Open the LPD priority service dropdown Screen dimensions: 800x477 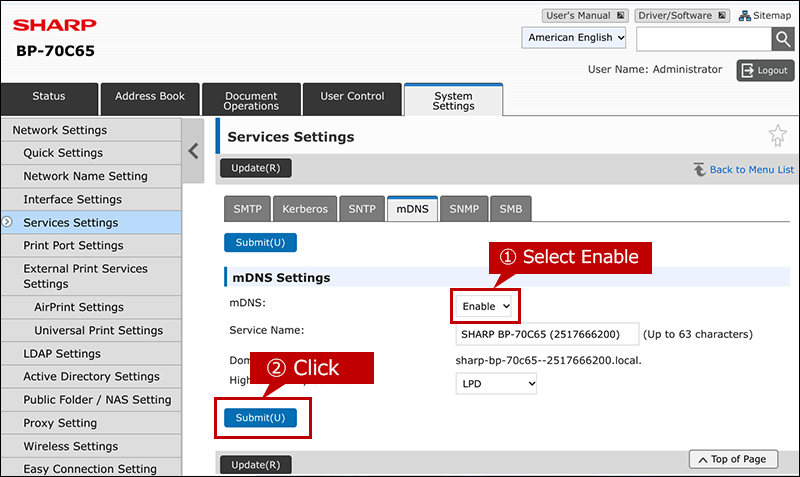(496, 384)
